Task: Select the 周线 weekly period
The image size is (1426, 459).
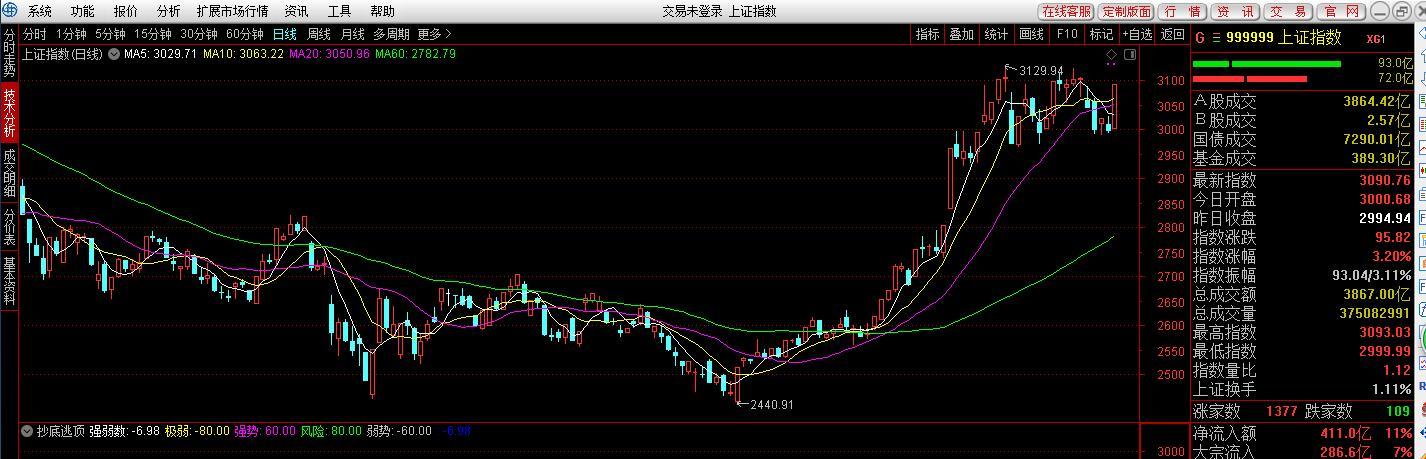Action: (318, 34)
